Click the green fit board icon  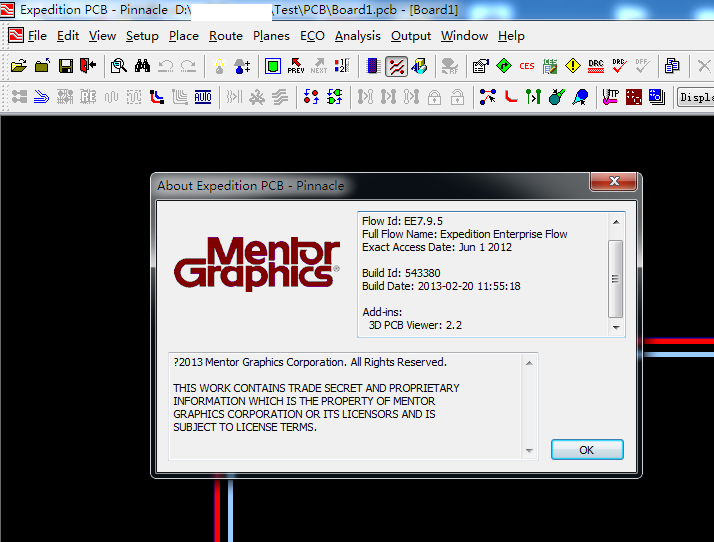coord(273,66)
